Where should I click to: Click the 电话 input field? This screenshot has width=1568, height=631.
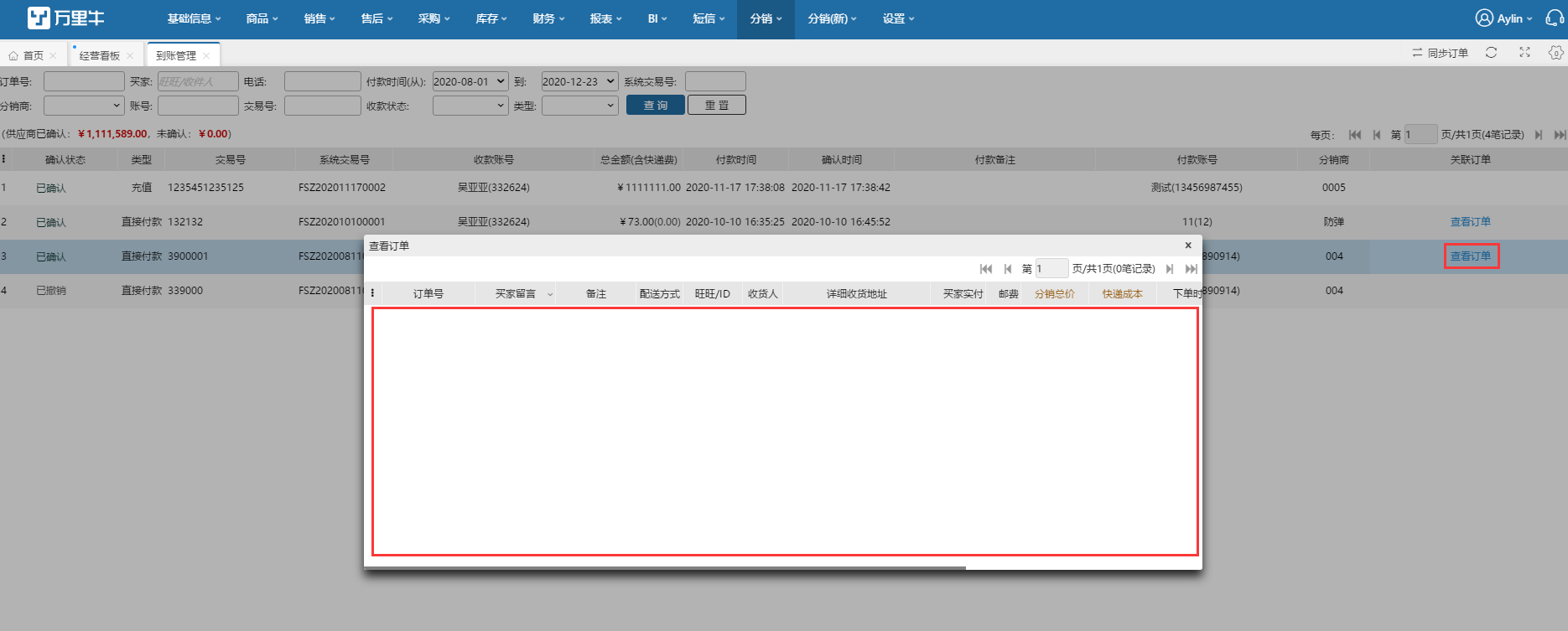pos(323,81)
